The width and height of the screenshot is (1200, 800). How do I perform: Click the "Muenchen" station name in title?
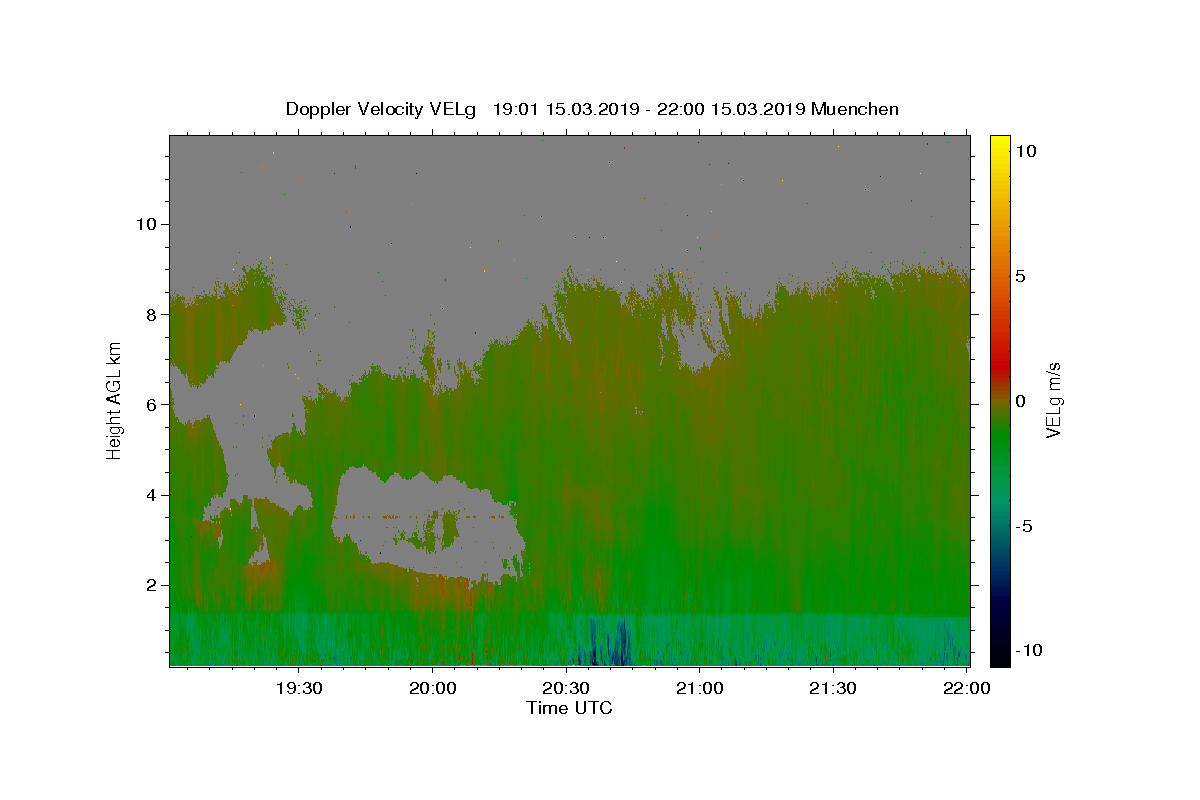pos(855,109)
